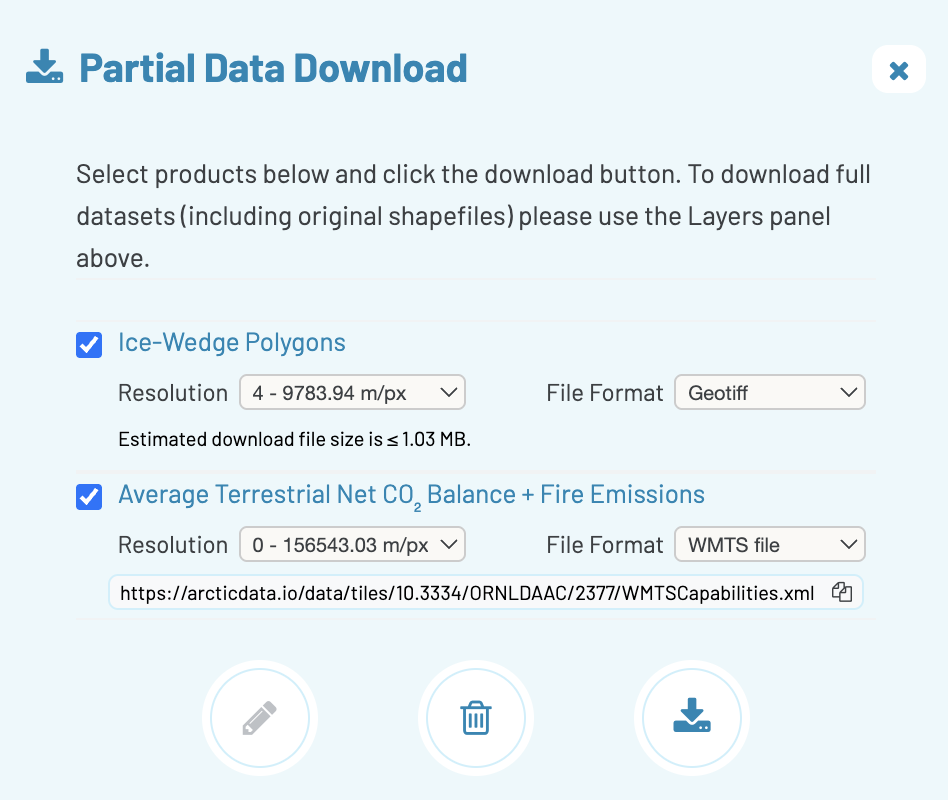Click the round download button at bottom
This screenshot has height=800, width=948.
pos(691,718)
